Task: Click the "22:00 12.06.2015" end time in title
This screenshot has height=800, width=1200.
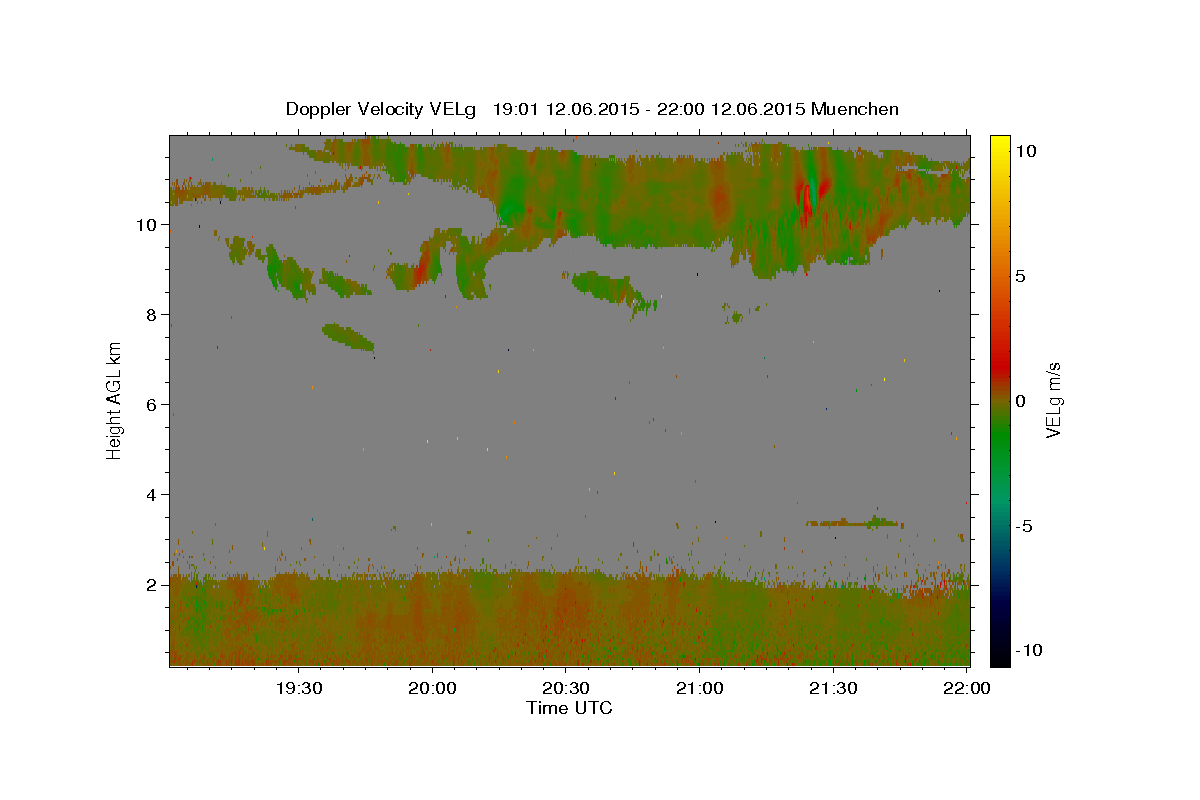Action: point(731,109)
